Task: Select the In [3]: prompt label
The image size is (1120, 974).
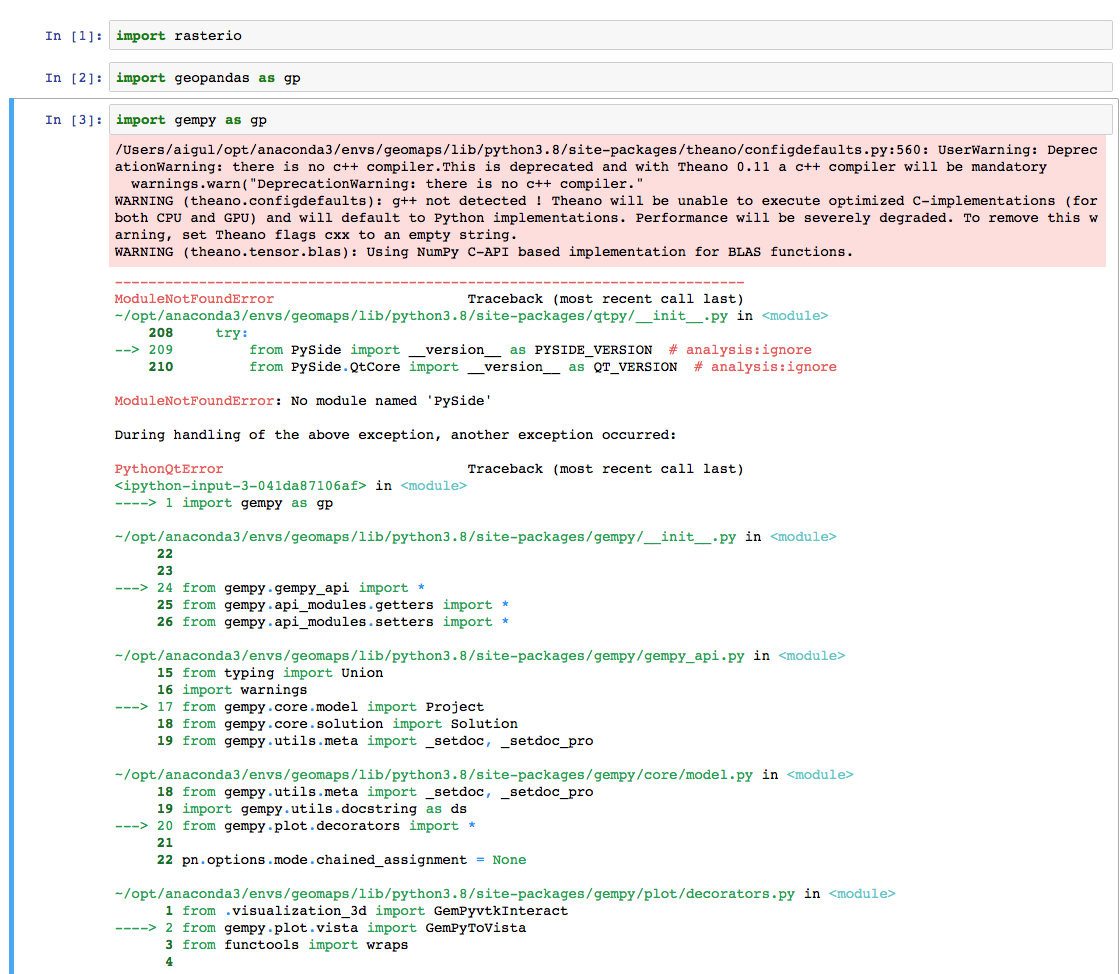Action: pyautogui.click(x=74, y=120)
